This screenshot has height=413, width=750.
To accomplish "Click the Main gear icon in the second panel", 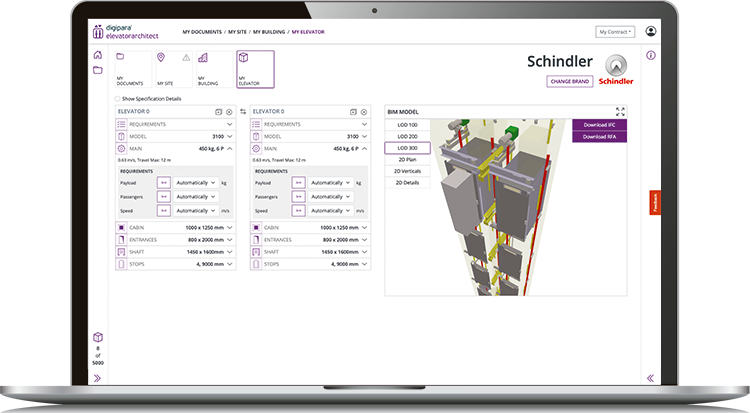I will tap(256, 149).
